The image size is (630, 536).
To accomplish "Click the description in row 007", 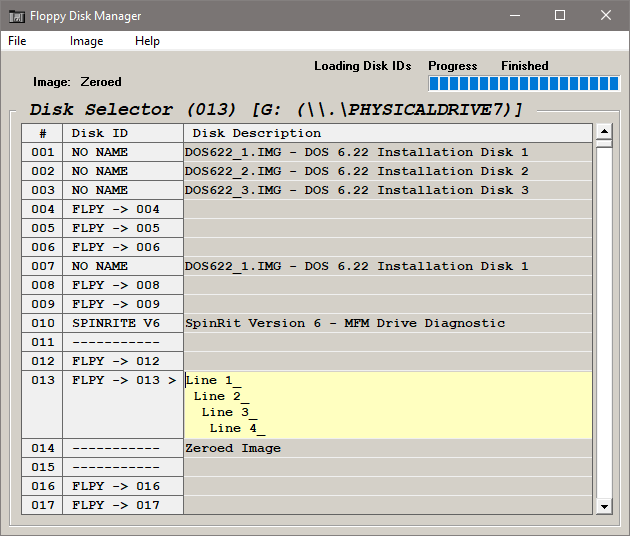I will tap(356, 266).
